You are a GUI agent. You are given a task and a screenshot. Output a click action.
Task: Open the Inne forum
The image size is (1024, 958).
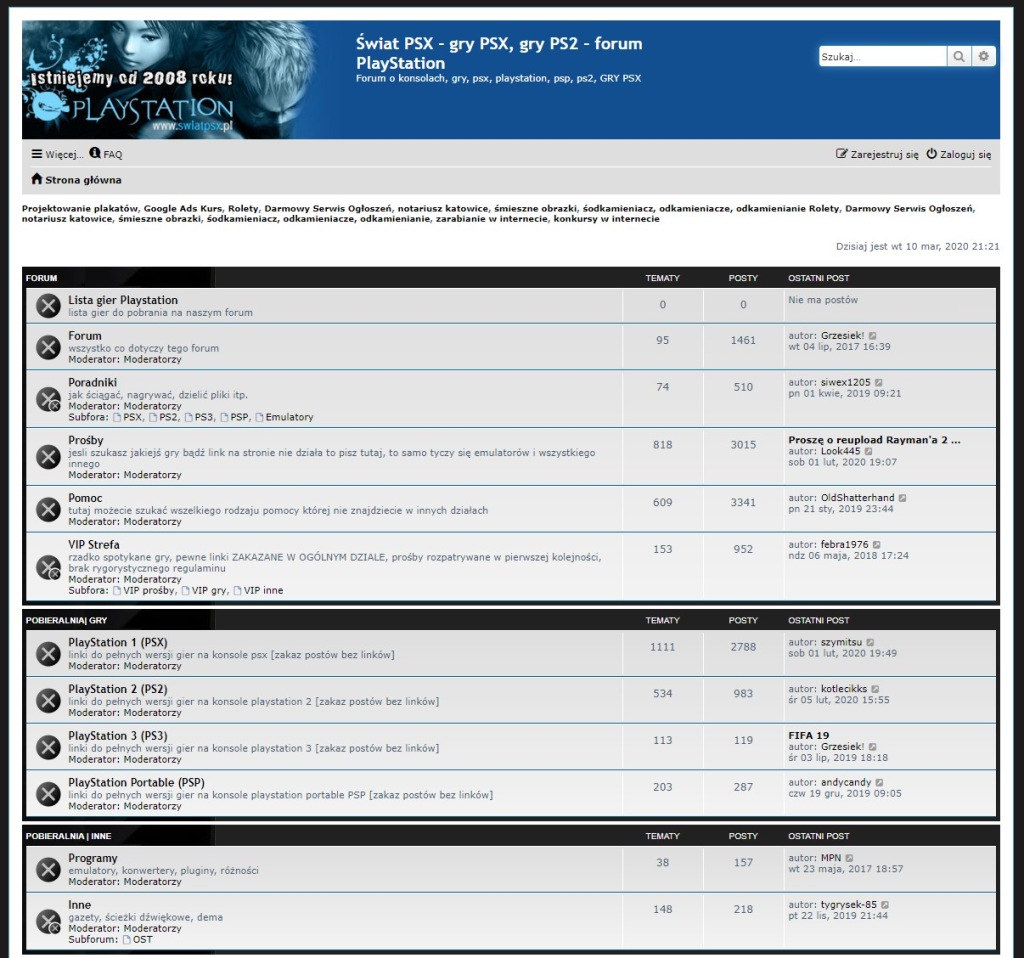(80, 904)
